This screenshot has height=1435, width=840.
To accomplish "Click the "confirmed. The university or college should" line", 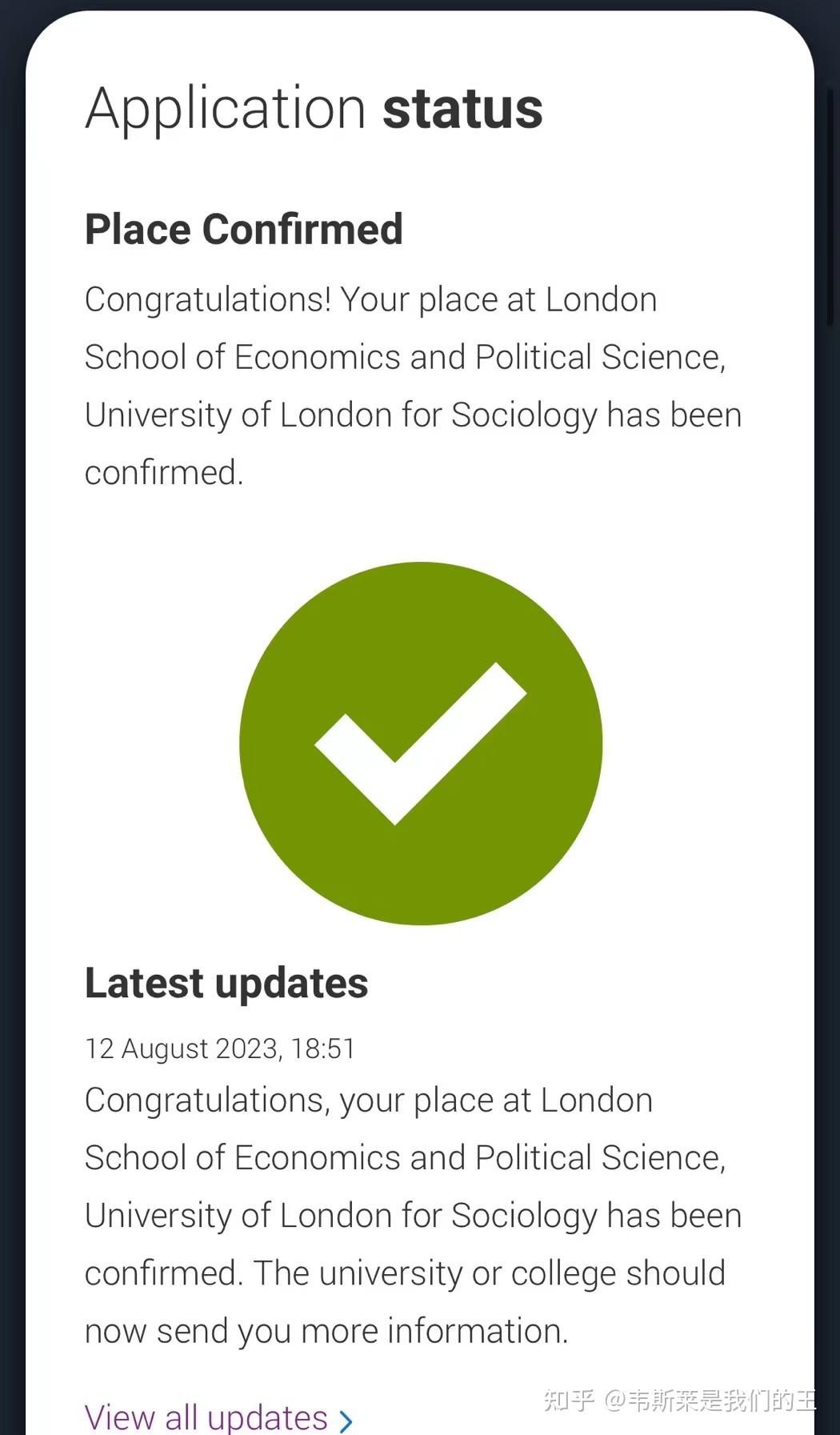I will (x=405, y=1273).
